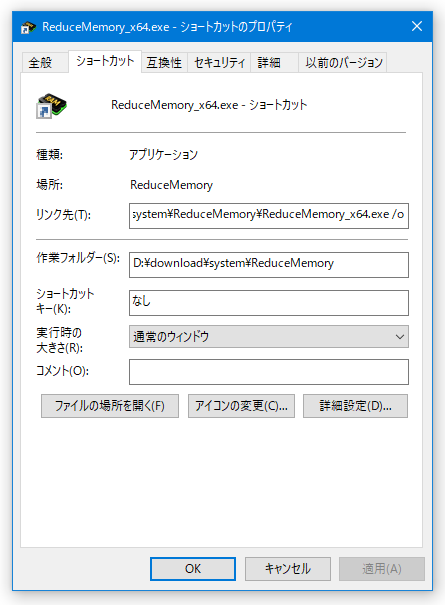The height and width of the screenshot is (605, 445).
Task: Click the ReduceMemory shortcut icon in title bar
Action: [28, 27]
